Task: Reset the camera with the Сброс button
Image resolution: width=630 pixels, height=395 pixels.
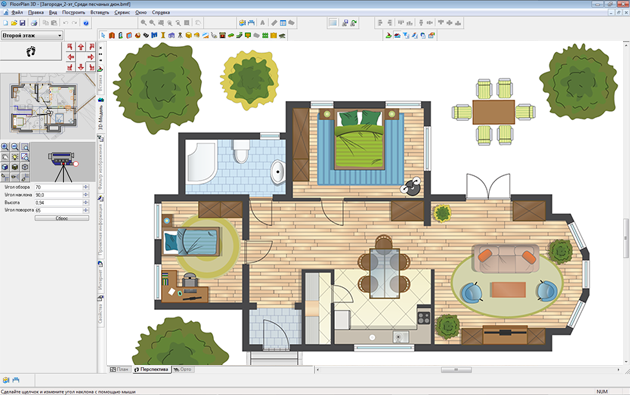Action: [61, 218]
